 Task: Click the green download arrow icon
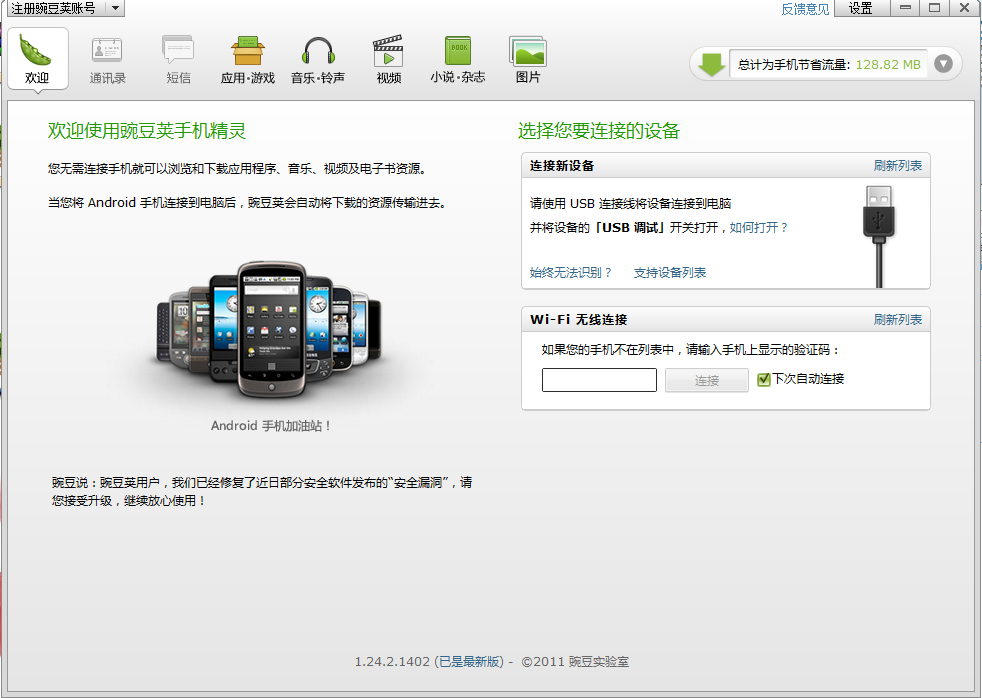[x=711, y=64]
